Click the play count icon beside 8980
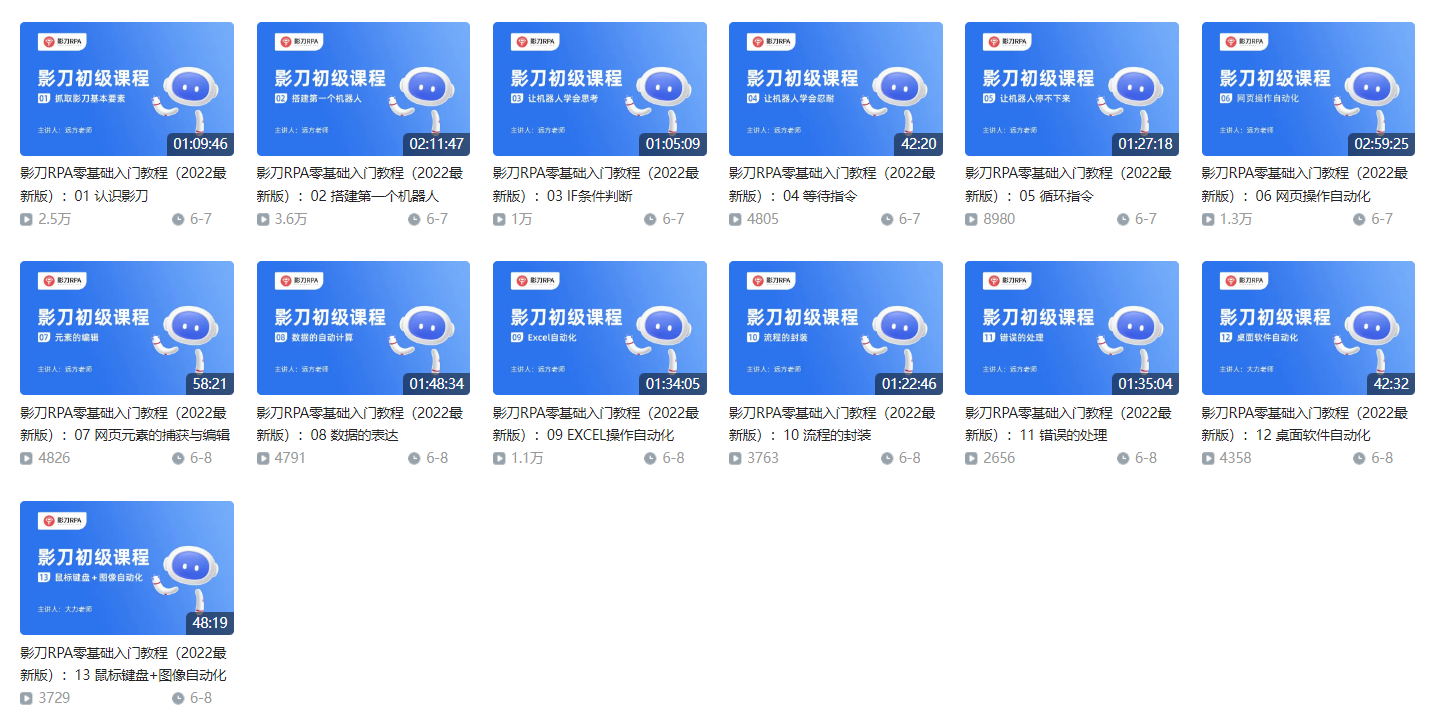1439x725 pixels. click(x=971, y=219)
